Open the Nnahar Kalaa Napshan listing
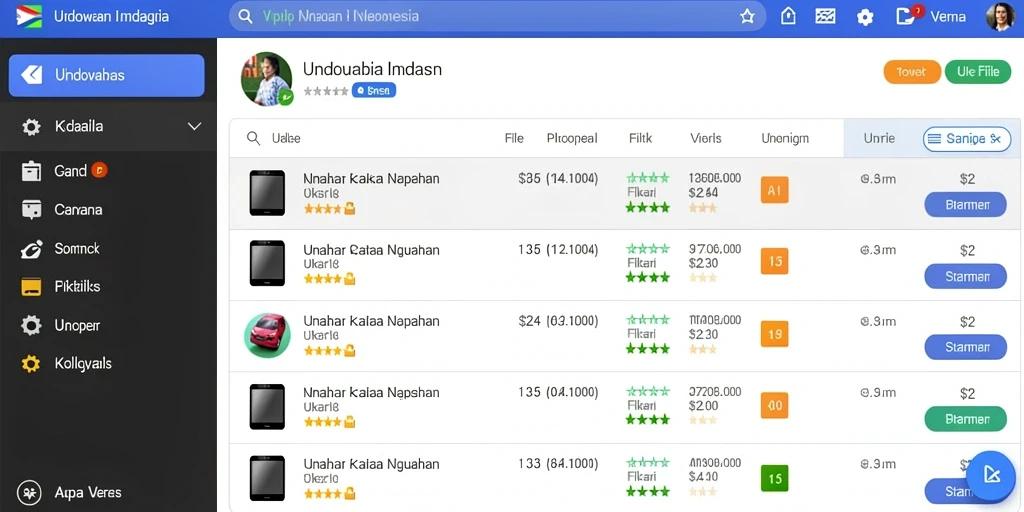The width and height of the screenshot is (1024, 512). pyautogui.click(x=371, y=392)
